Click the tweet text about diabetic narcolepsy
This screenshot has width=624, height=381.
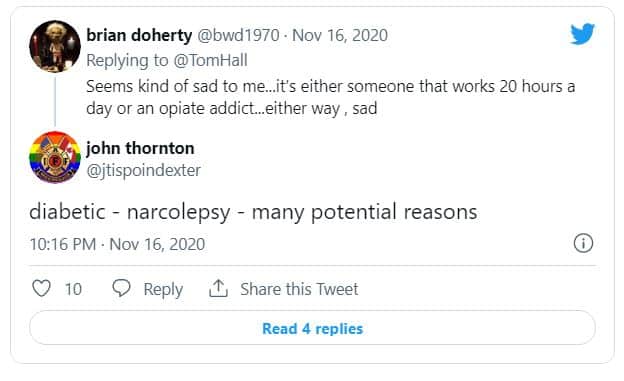point(253,212)
